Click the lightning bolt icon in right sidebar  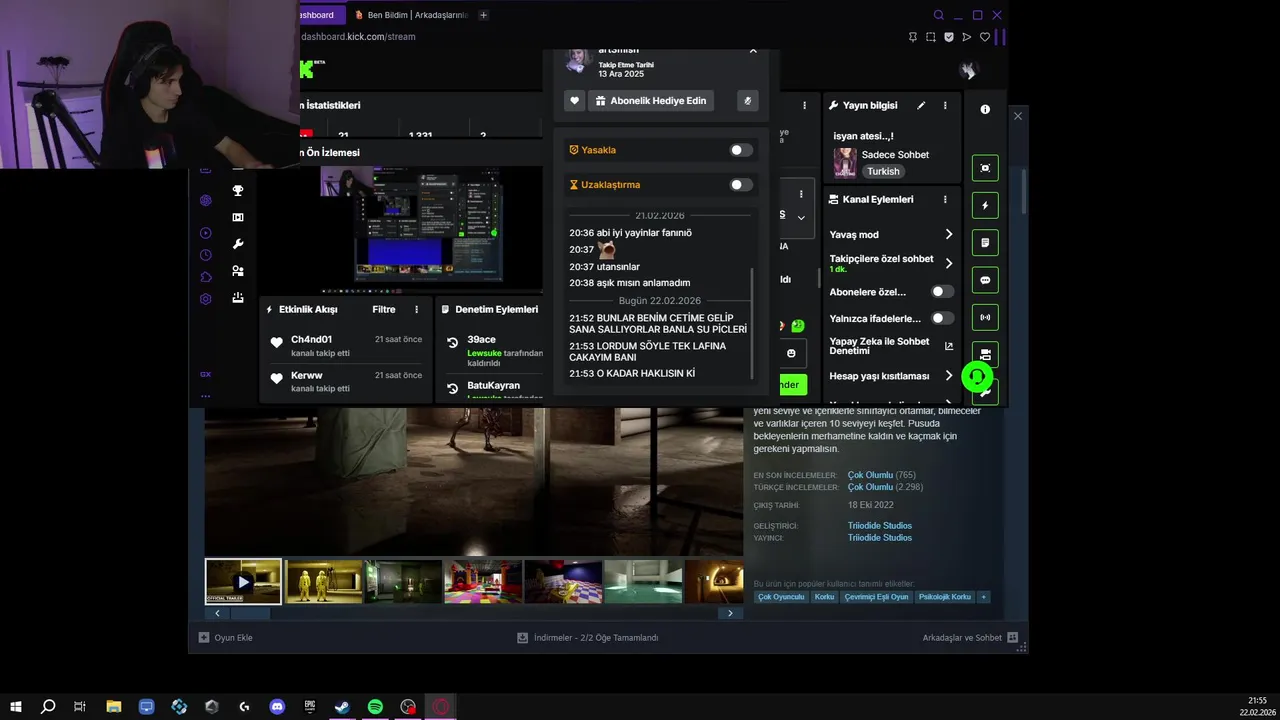[985, 205]
